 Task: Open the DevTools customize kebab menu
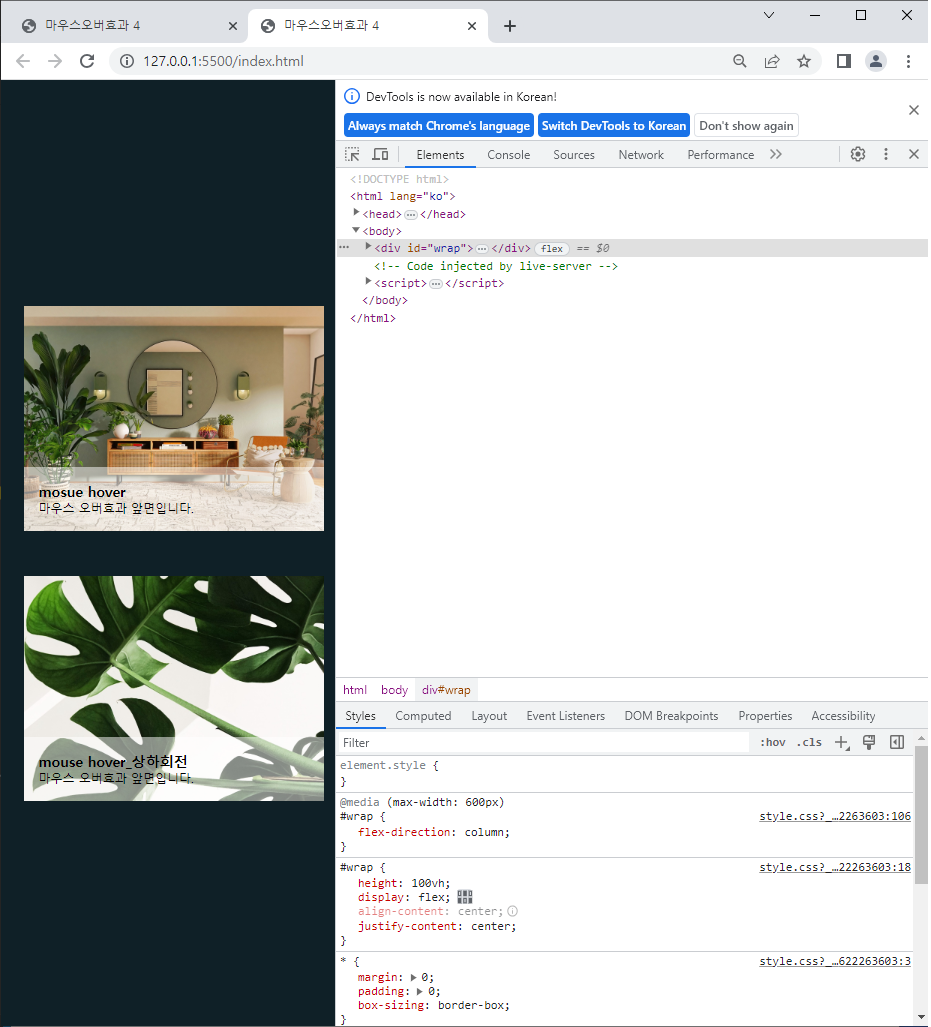[886, 154]
